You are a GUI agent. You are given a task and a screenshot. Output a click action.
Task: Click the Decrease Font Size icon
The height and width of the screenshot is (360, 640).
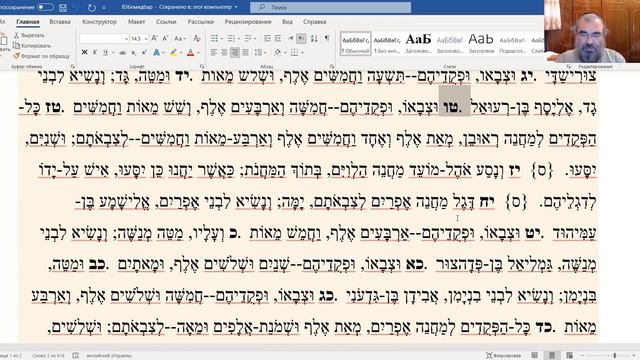(x=165, y=38)
